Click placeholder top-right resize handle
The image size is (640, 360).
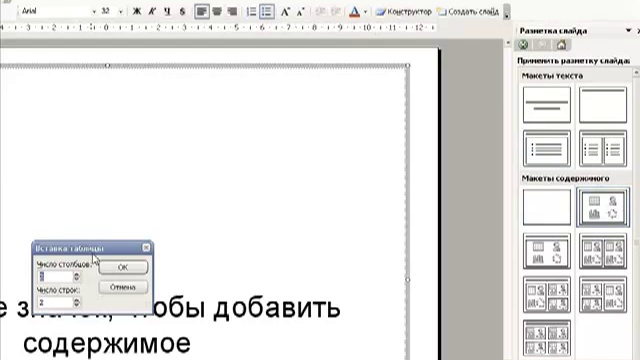point(407,65)
